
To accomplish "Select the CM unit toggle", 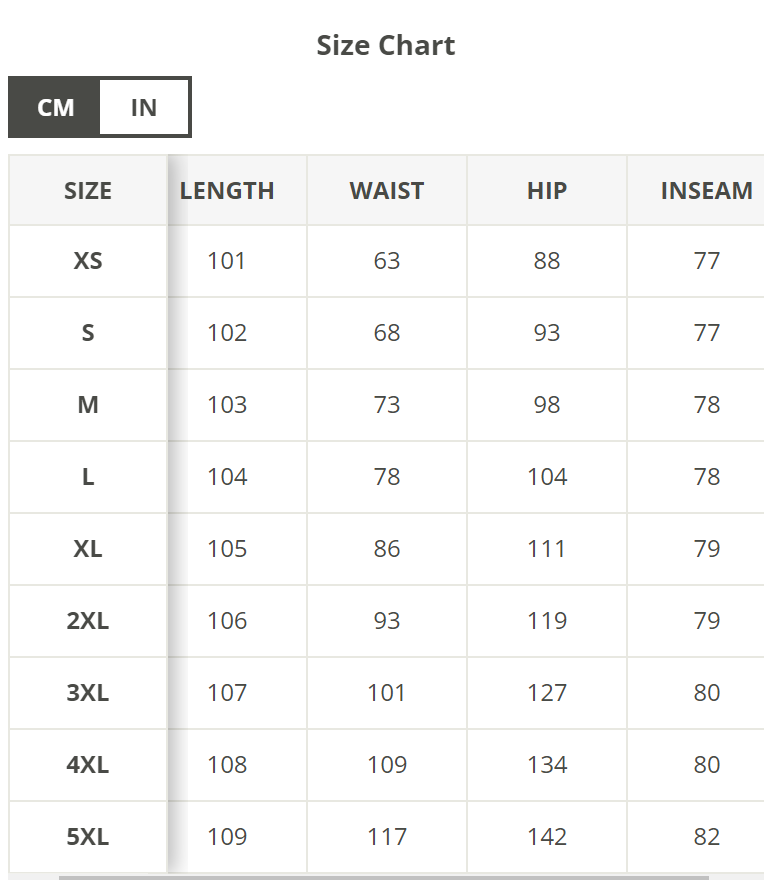I will [x=56, y=107].
